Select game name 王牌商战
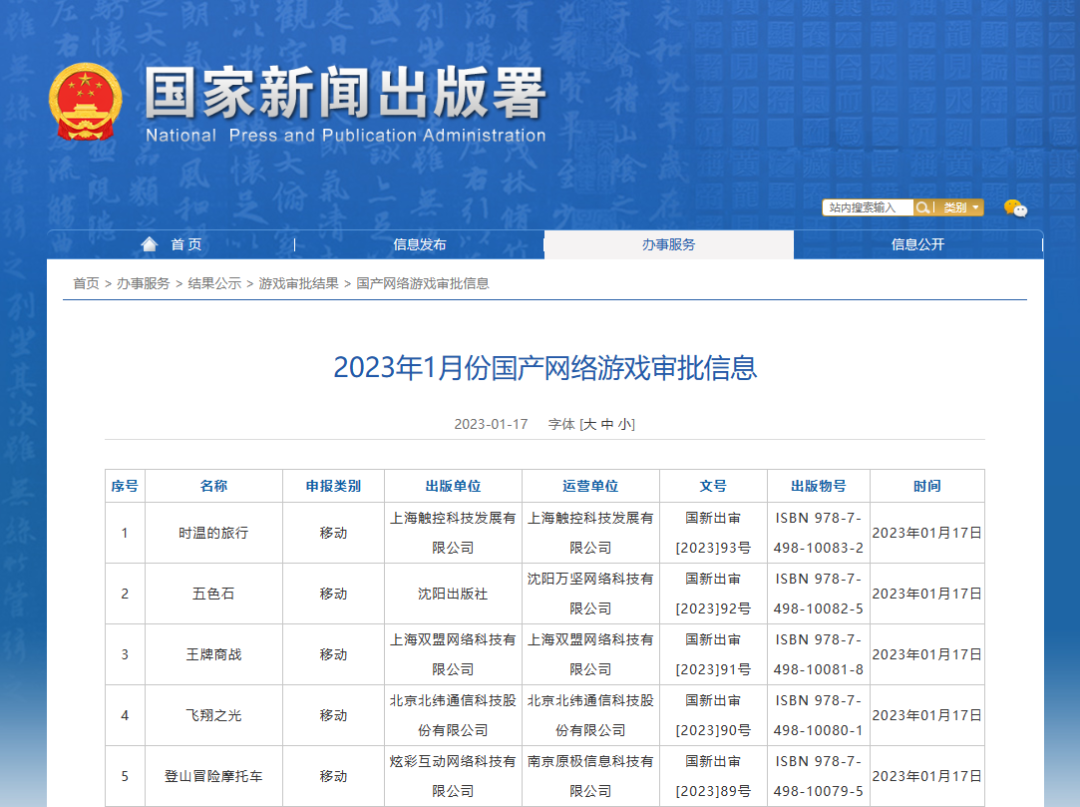 tap(214, 654)
